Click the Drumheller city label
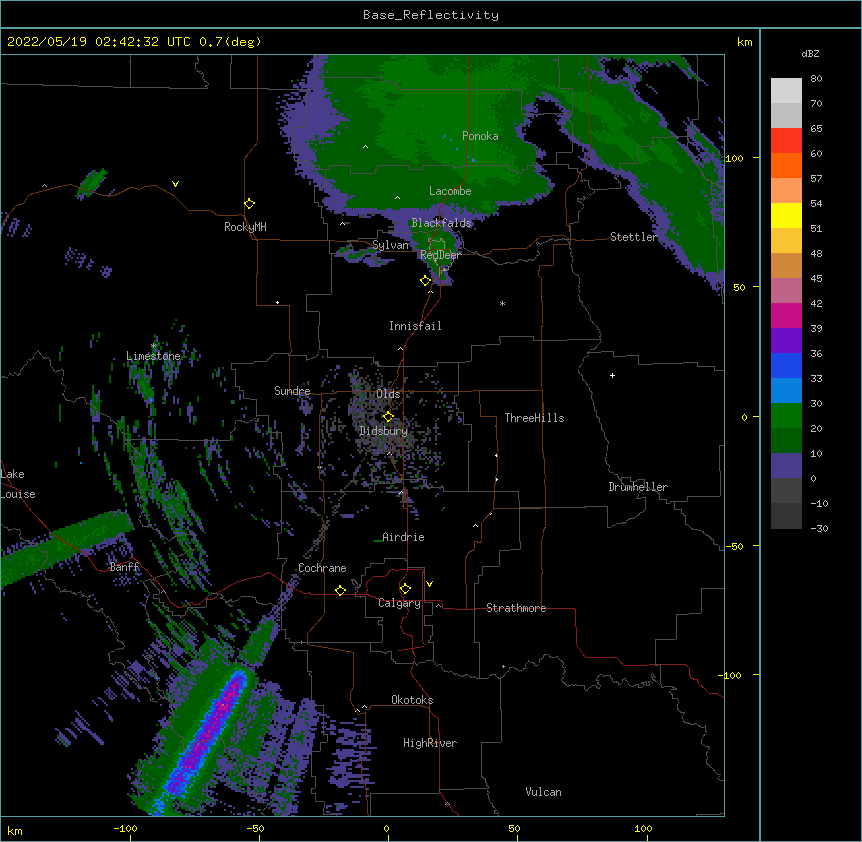The image size is (862, 842). coord(638,487)
